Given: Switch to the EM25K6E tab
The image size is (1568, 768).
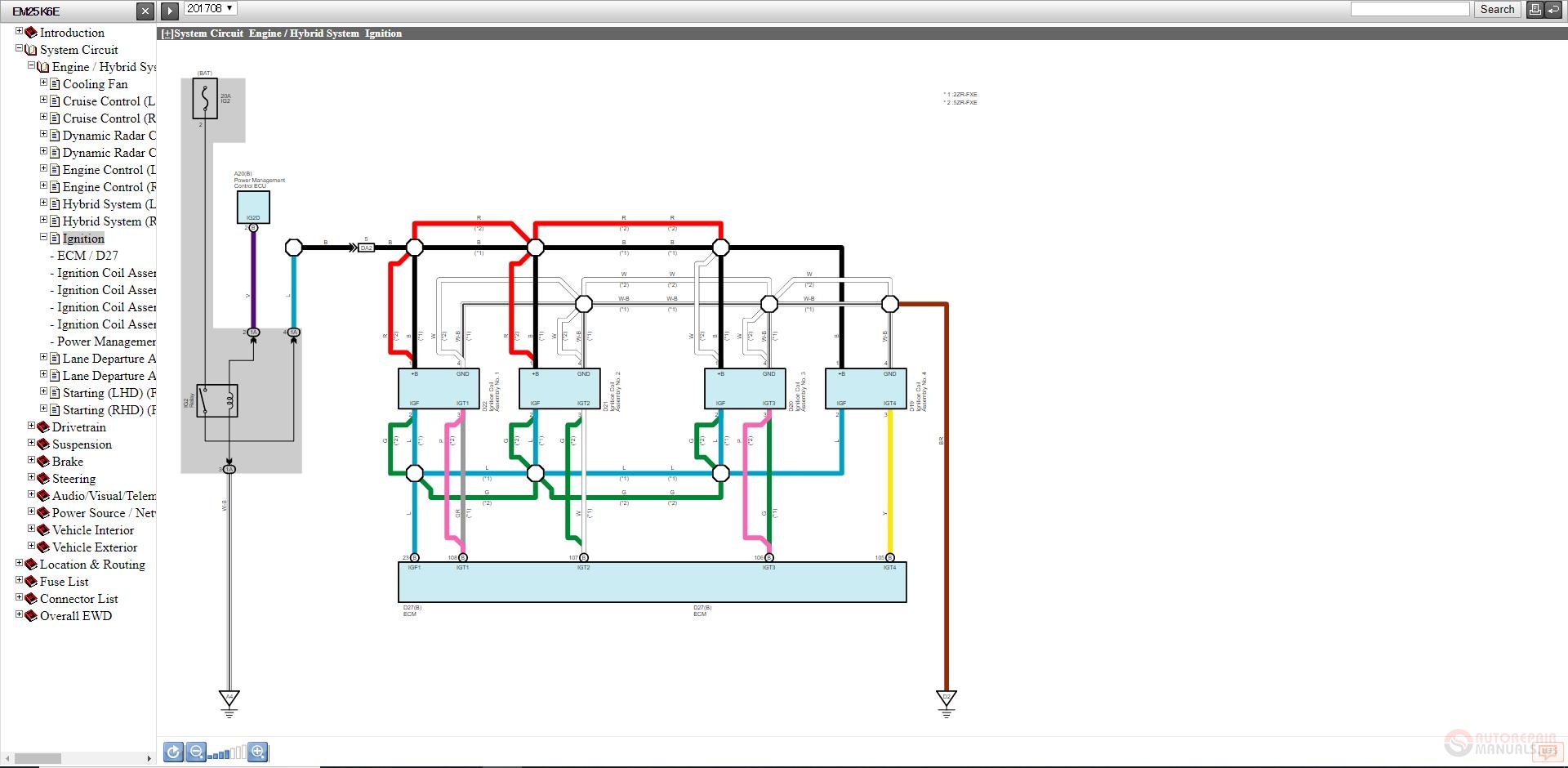Looking at the screenshot, I should click(38, 11).
